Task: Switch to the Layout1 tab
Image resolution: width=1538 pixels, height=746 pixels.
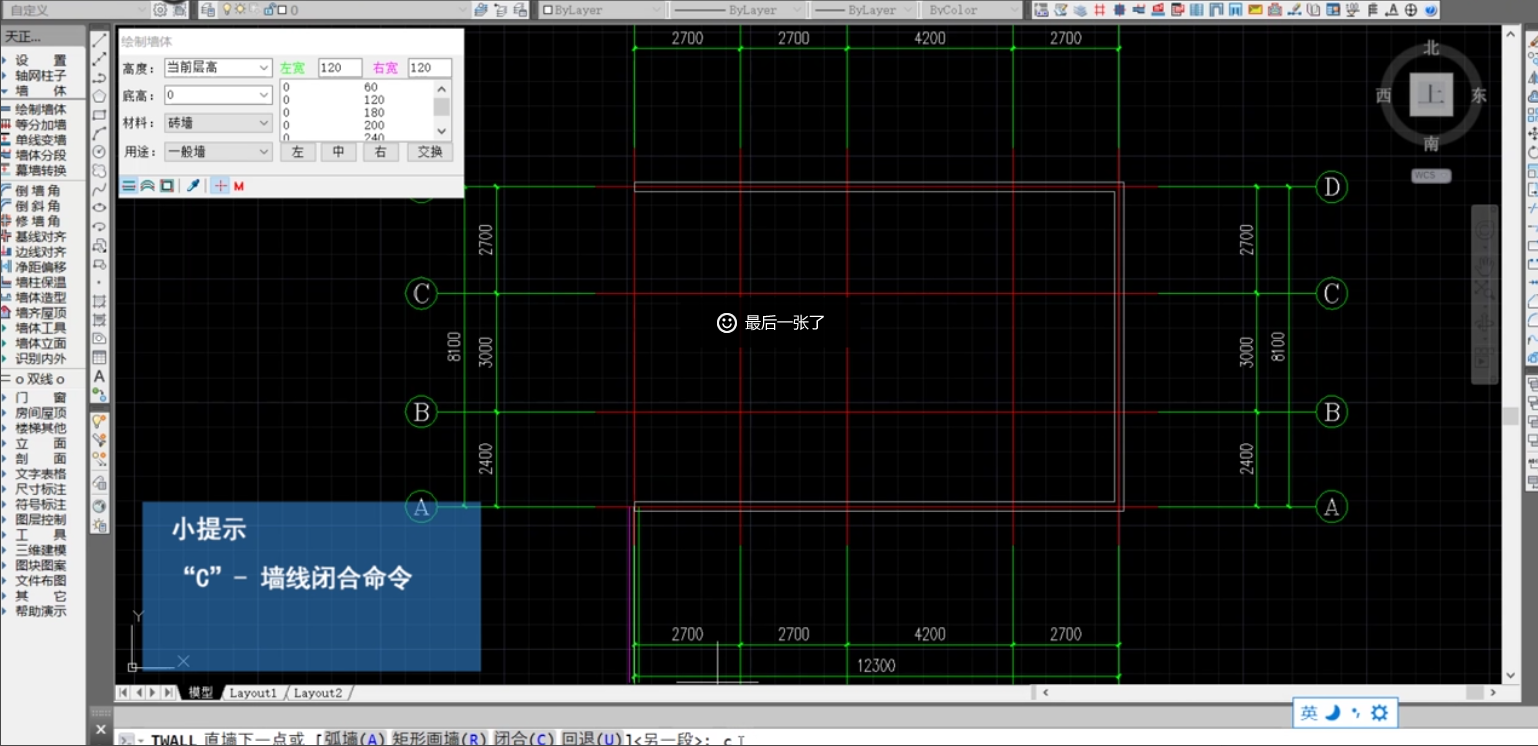Action: click(252, 693)
